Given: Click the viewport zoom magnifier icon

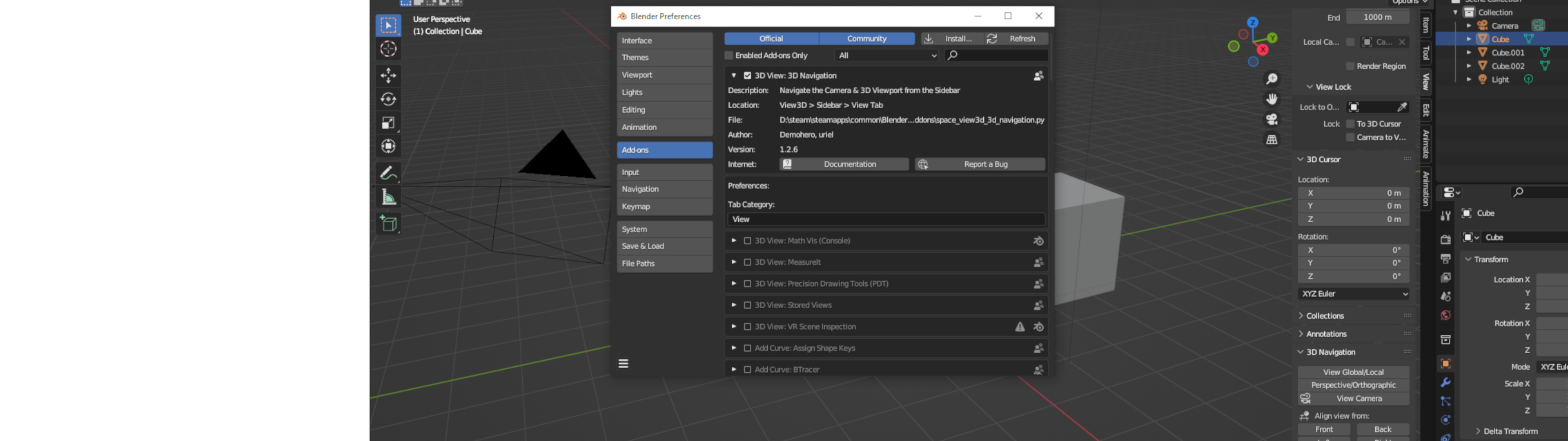Looking at the screenshot, I should 1272,79.
